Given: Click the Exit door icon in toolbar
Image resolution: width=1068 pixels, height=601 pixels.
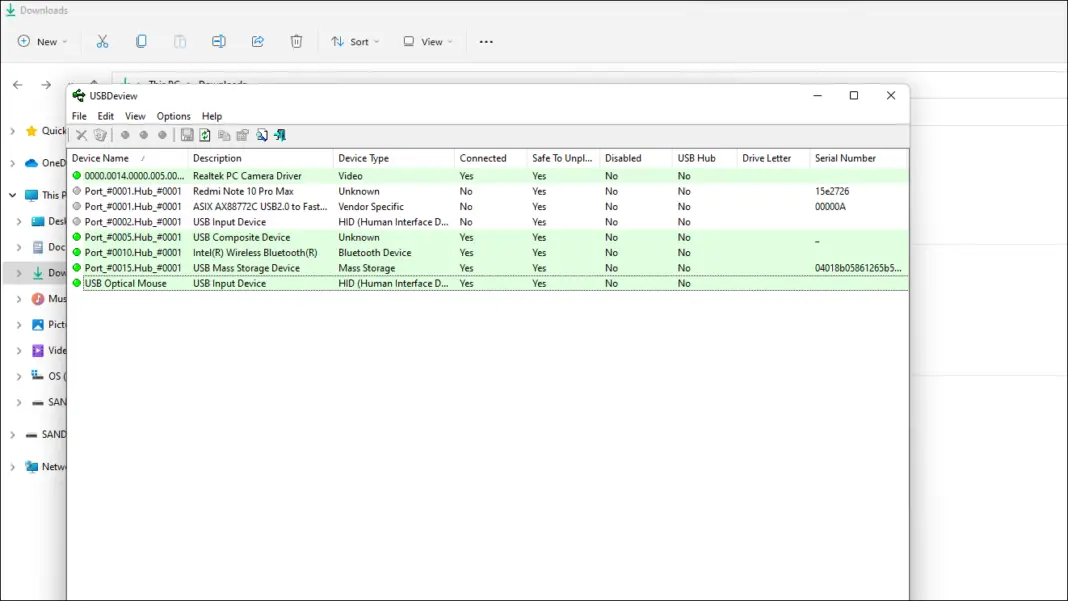Looking at the screenshot, I should (x=280, y=134).
